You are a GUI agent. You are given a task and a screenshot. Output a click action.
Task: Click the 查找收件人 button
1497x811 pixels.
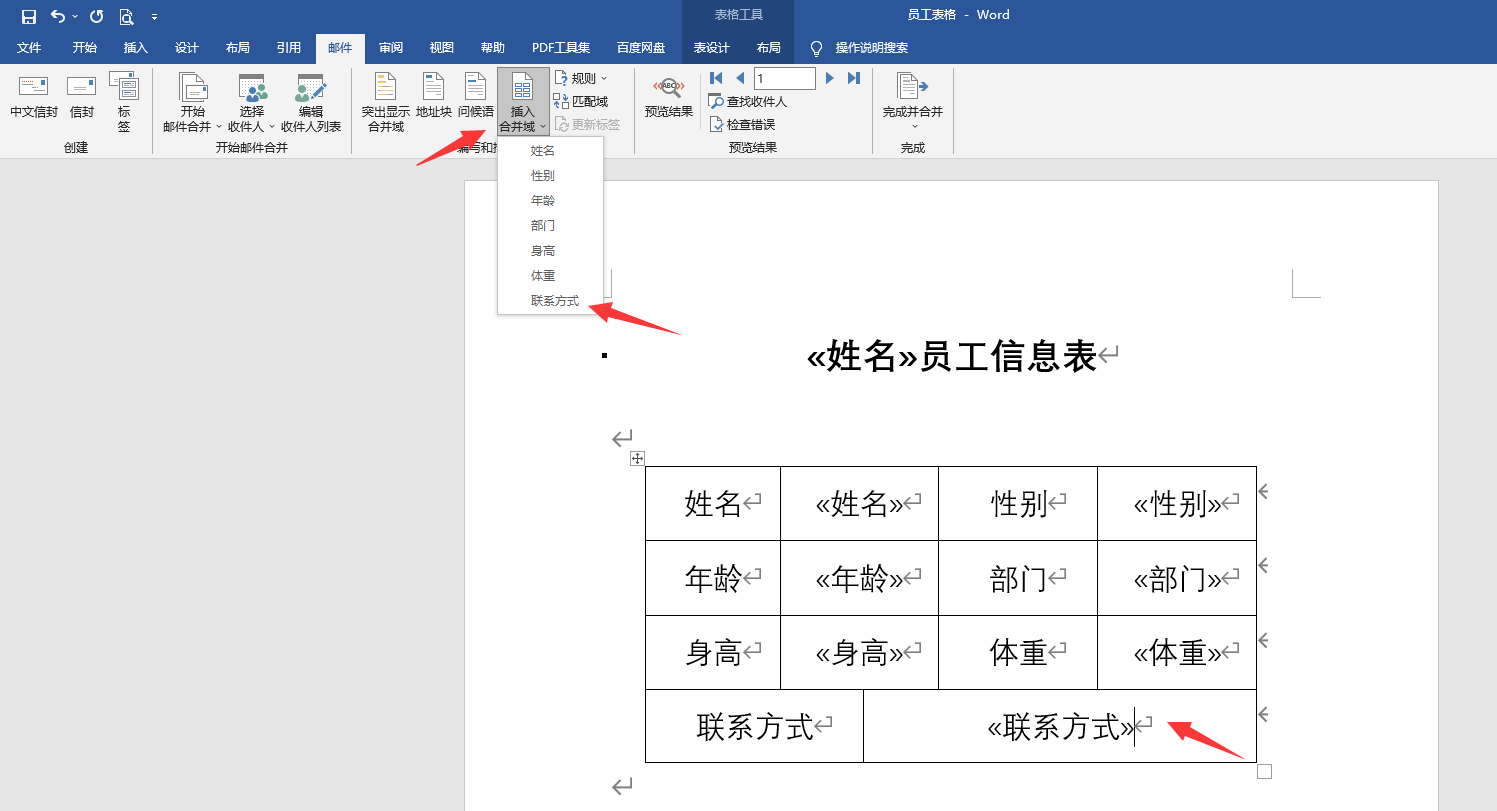pyautogui.click(x=748, y=101)
